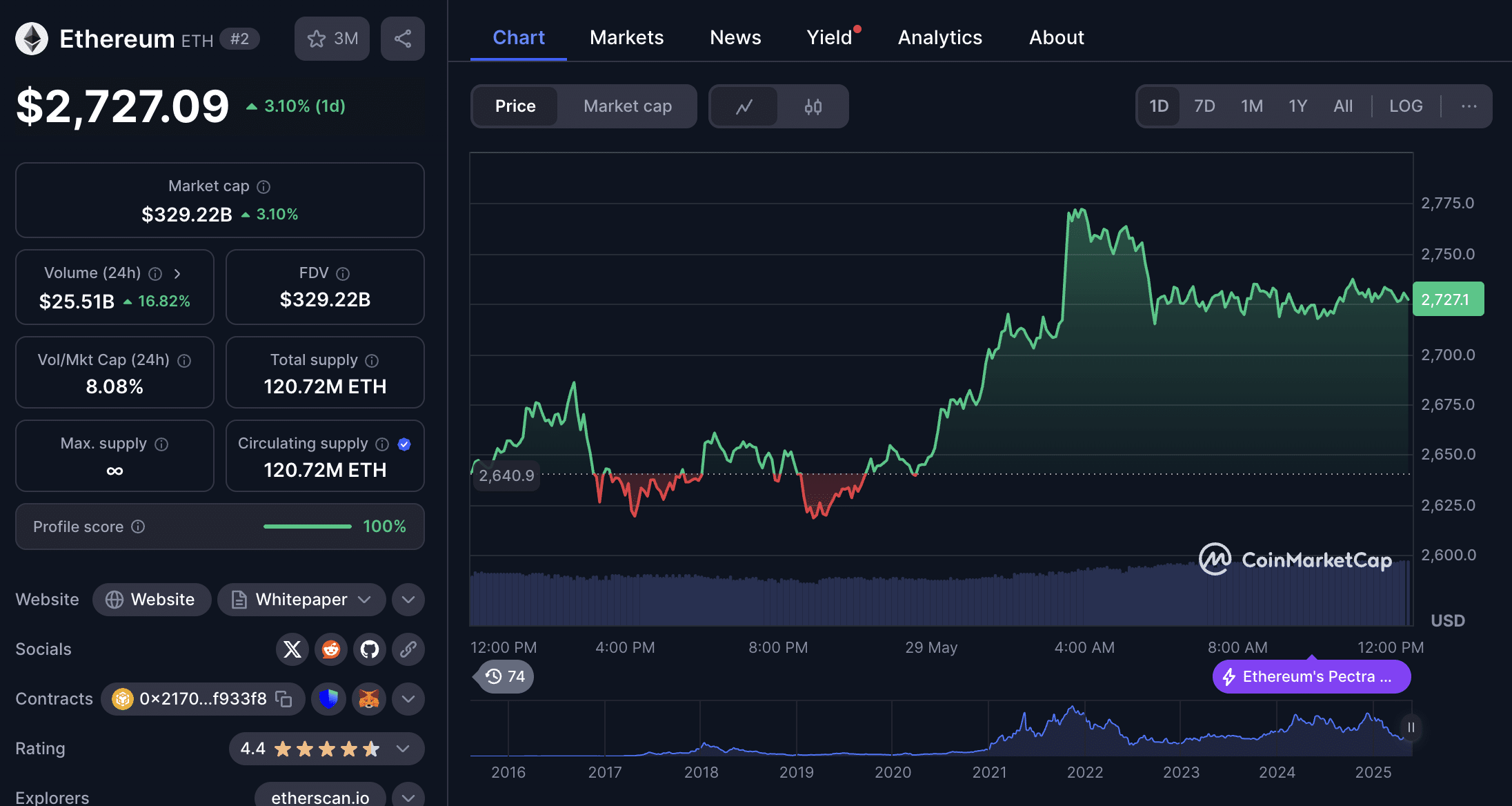Click 2021 on the historical mini chart

point(989,772)
